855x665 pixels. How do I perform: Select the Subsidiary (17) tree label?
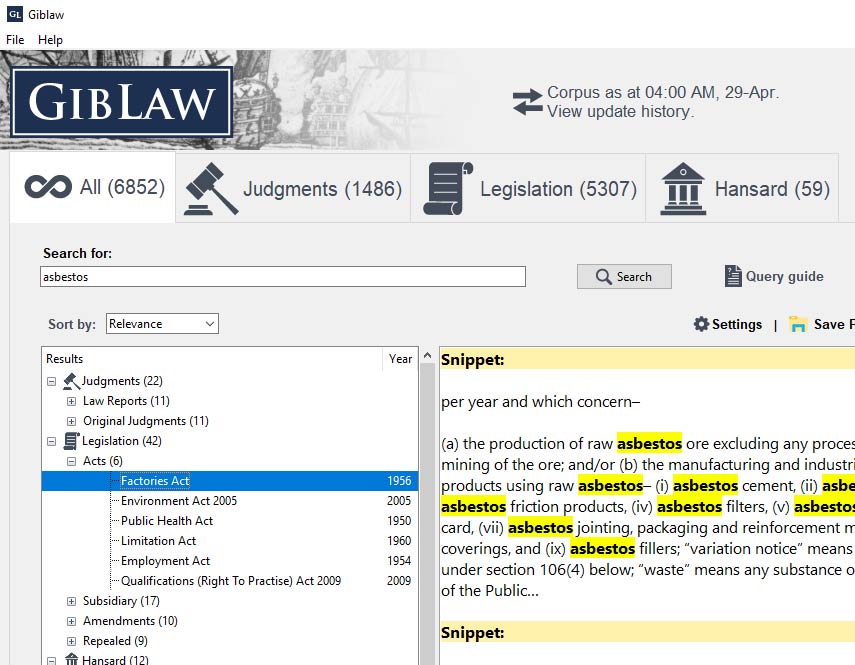(x=121, y=601)
